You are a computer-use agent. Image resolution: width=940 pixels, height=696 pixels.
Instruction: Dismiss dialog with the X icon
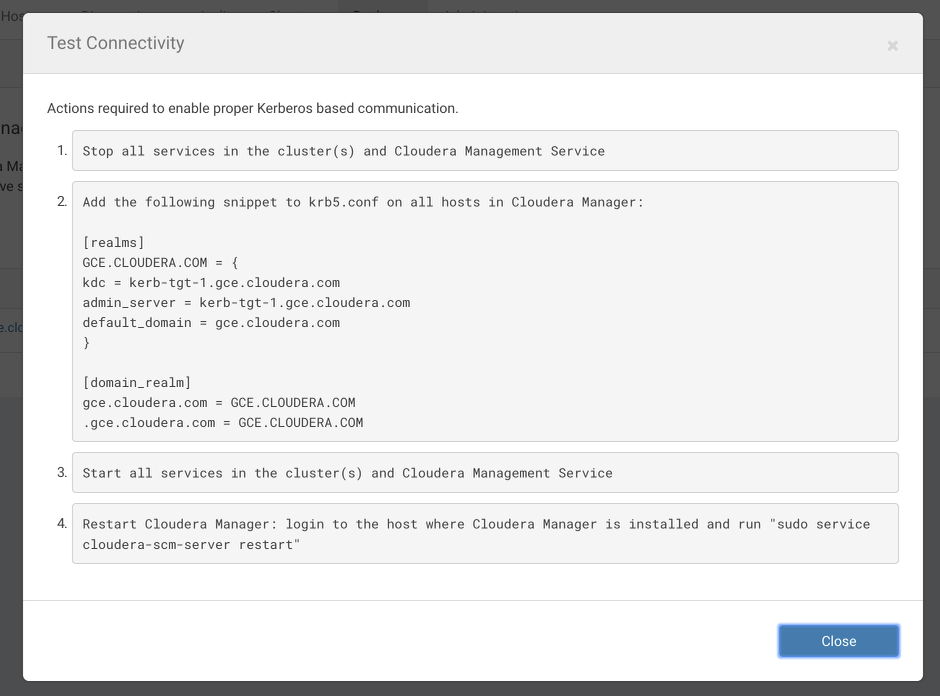point(892,45)
